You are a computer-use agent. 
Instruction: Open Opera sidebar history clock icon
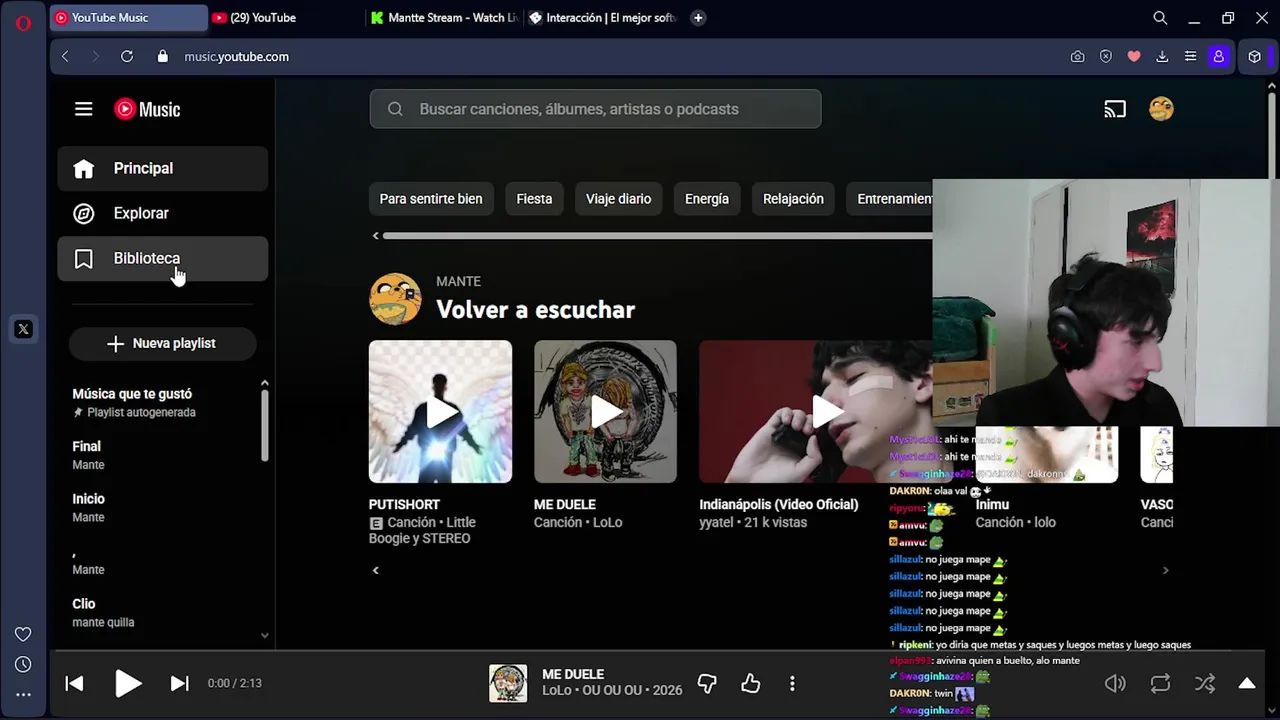point(23,664)
